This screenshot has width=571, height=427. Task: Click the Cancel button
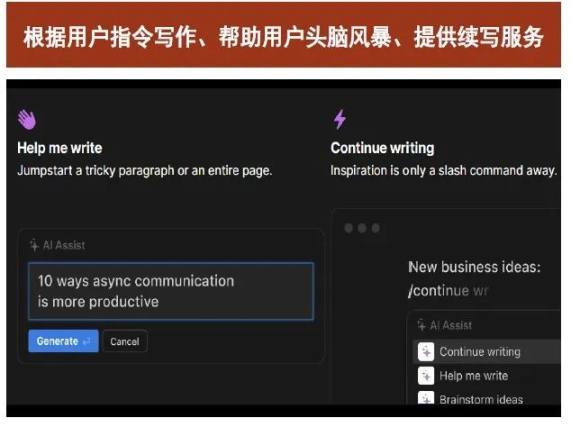tap(125, 341)
